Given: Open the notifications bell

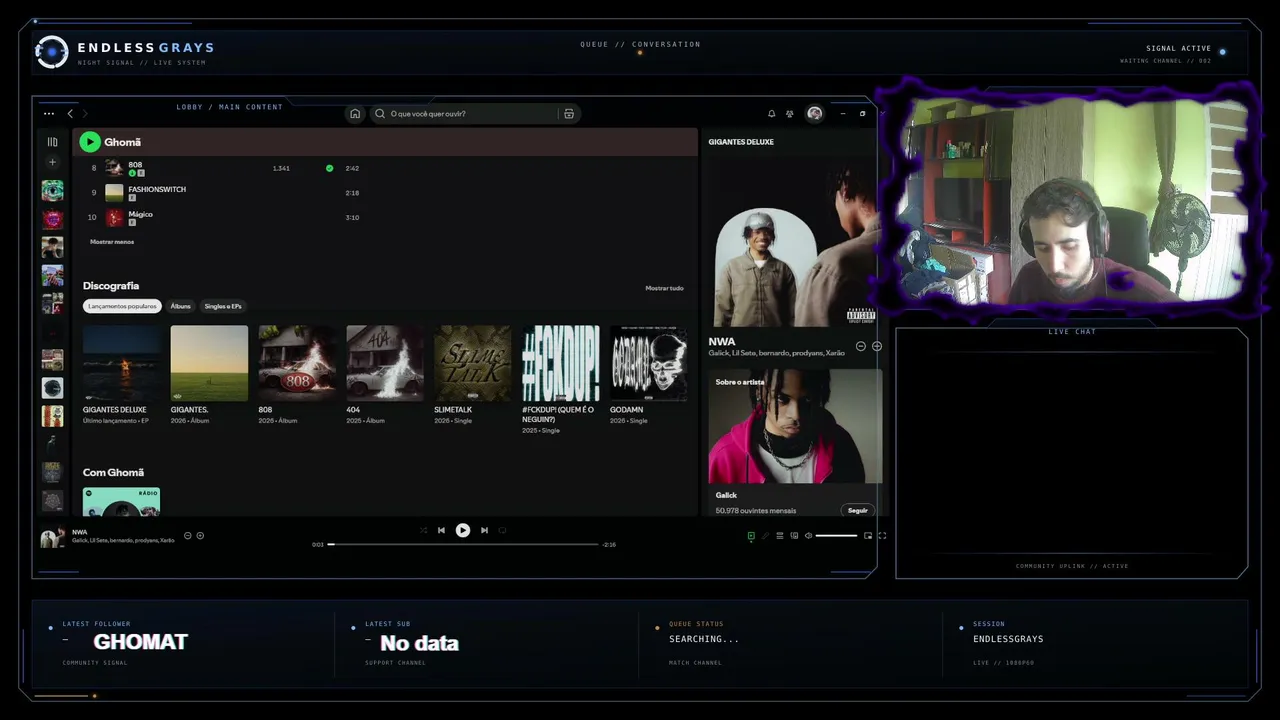Looking at the screenshot, I should pos(771,114).
